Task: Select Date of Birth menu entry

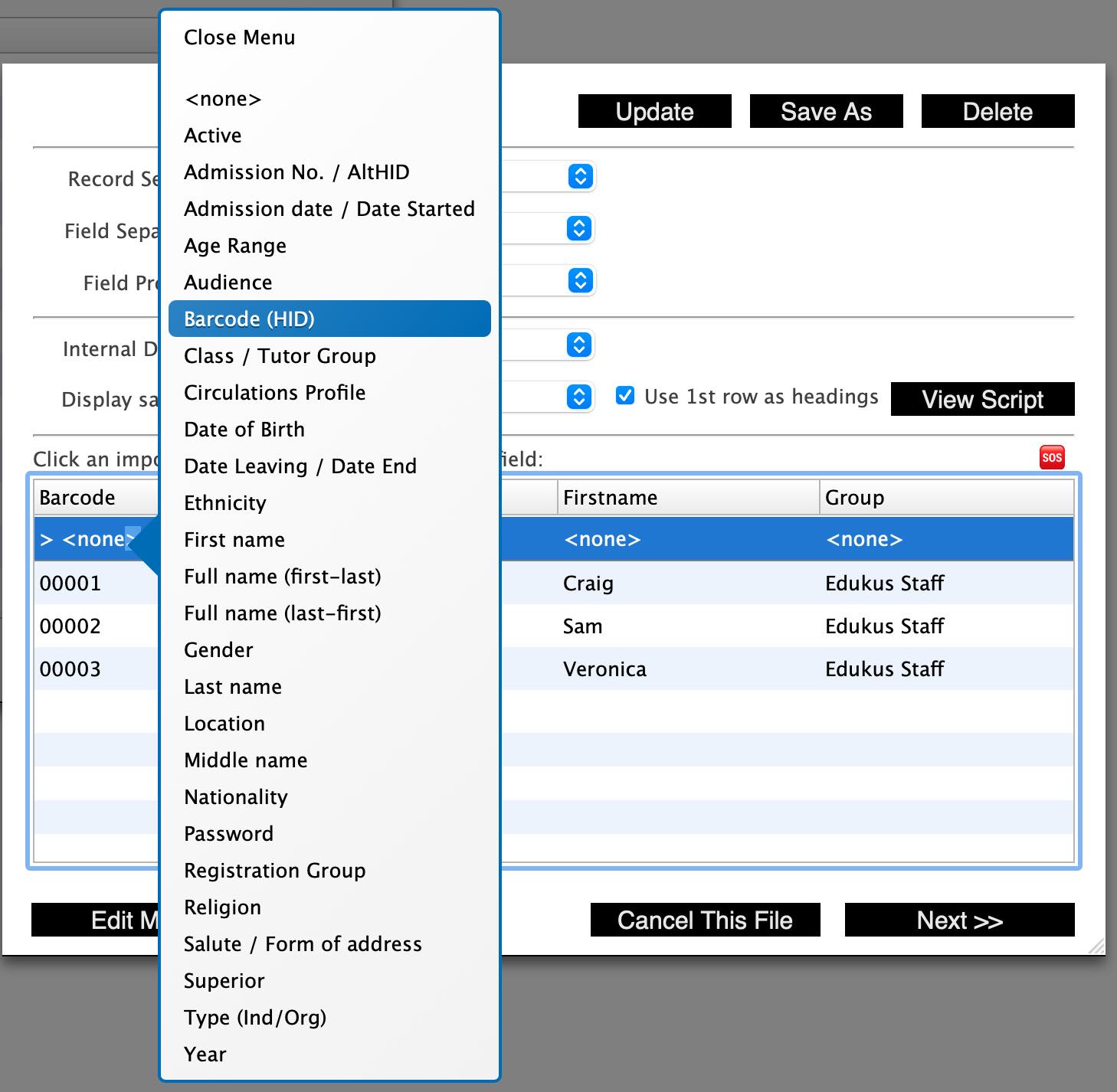Action: (x=329, y=430)
